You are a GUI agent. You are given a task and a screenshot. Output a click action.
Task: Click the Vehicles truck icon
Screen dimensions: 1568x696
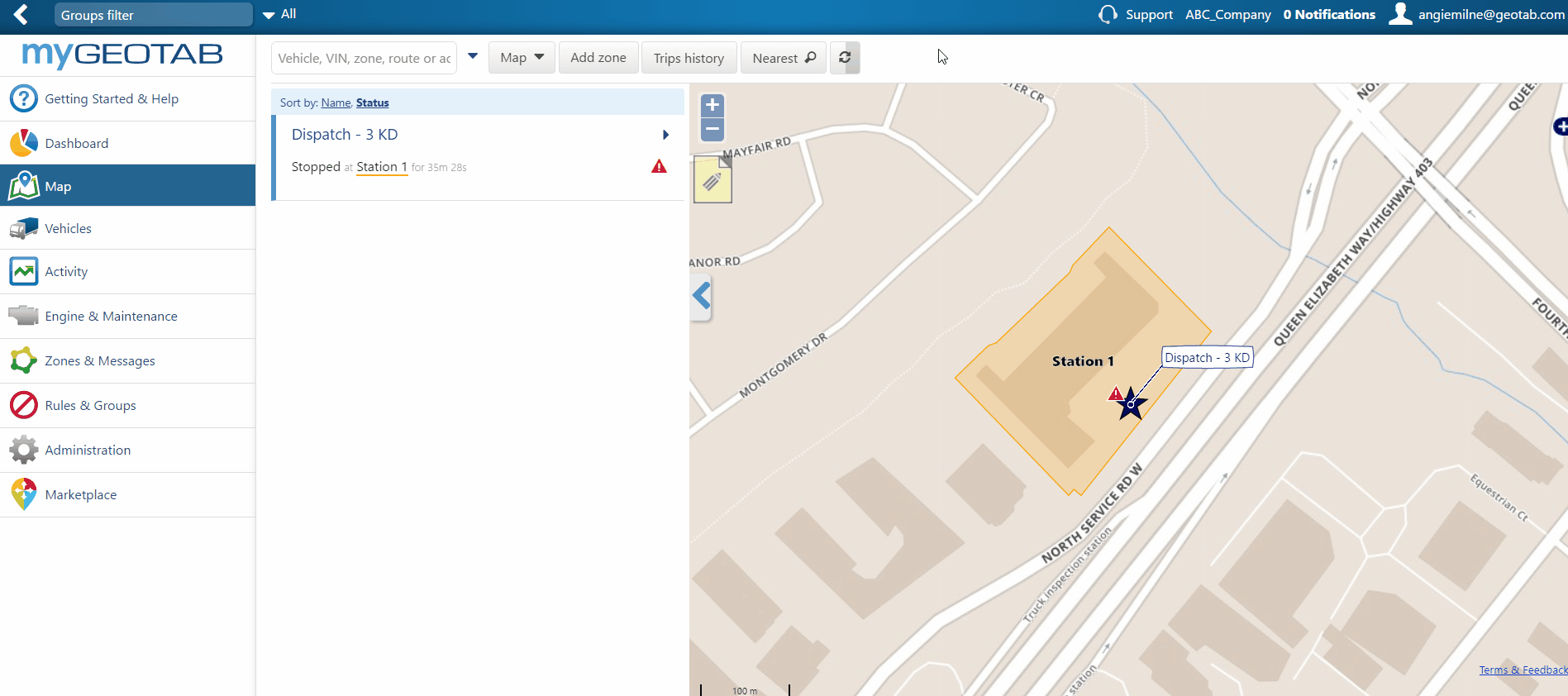24,228
